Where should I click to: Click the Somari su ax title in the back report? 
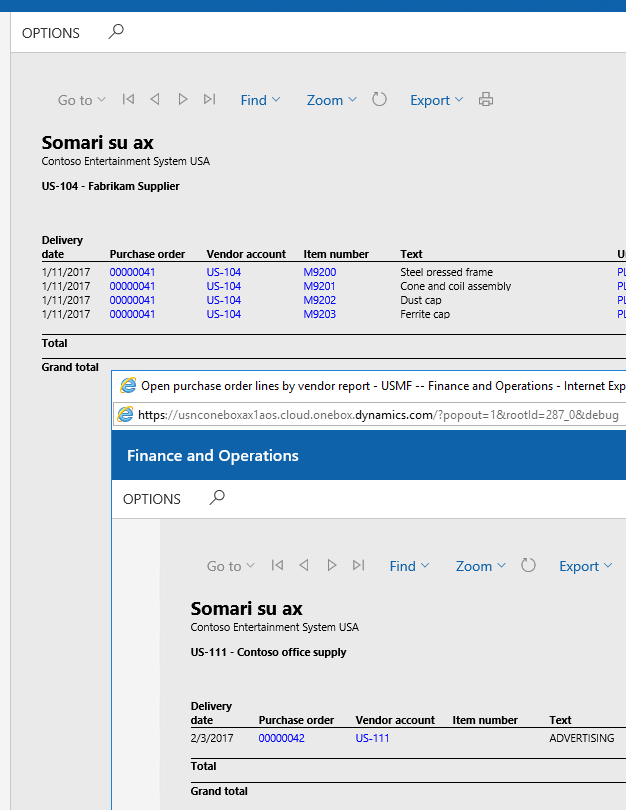(x=98, y=143)
